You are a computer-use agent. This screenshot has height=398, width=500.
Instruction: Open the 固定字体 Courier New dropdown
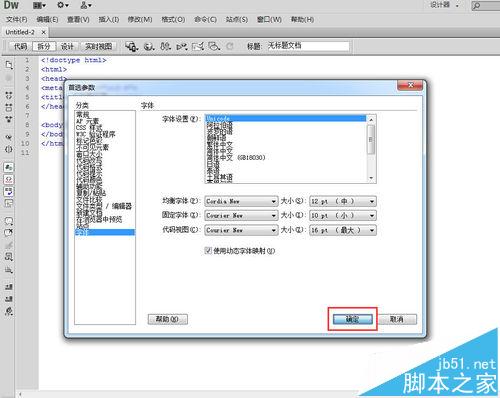coord(241,215)
